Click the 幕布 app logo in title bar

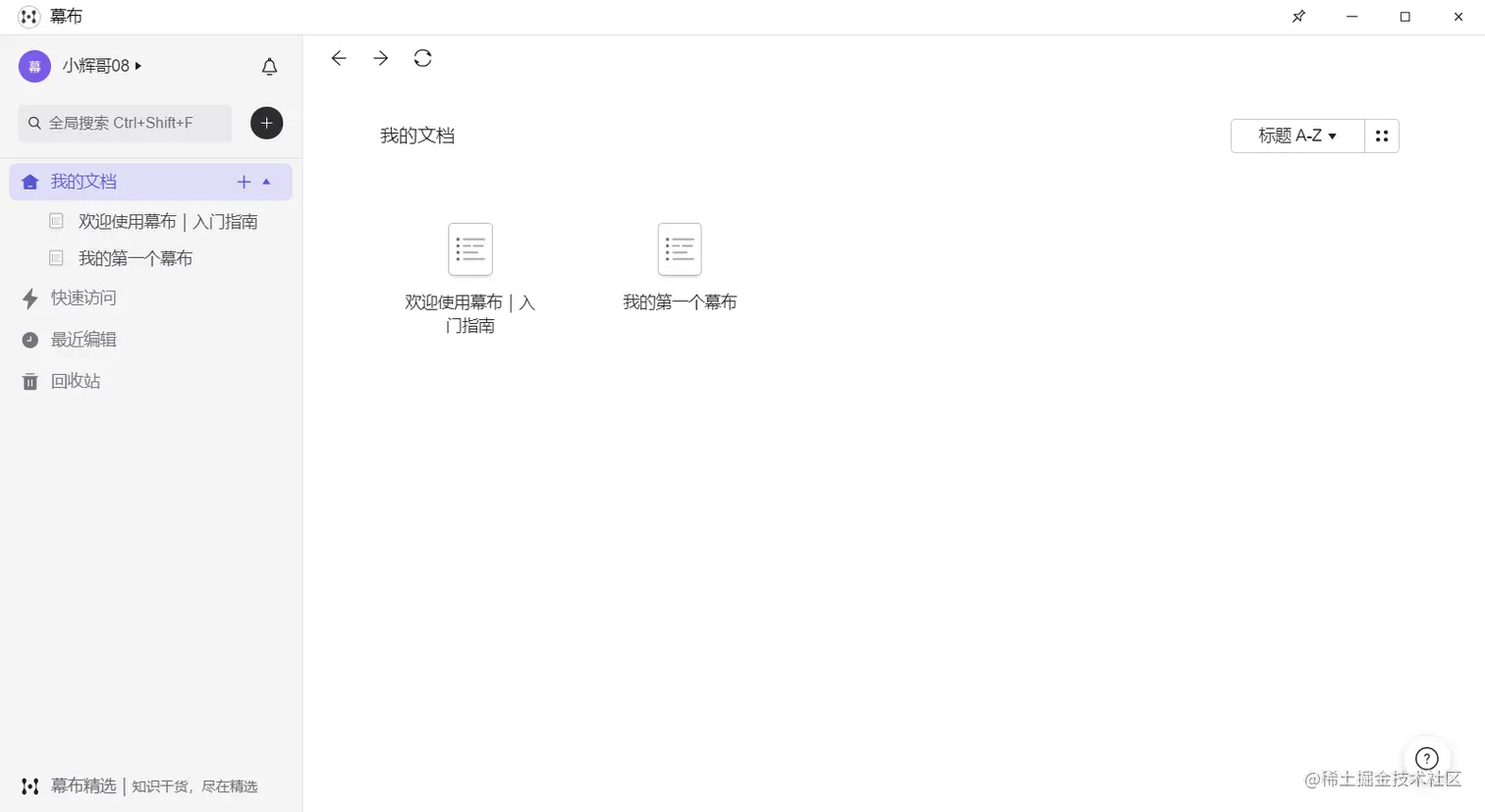[28, 16]
